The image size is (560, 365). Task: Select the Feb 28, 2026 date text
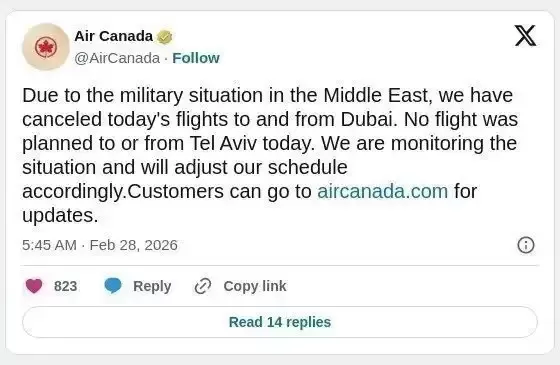(x=134, y=245)
